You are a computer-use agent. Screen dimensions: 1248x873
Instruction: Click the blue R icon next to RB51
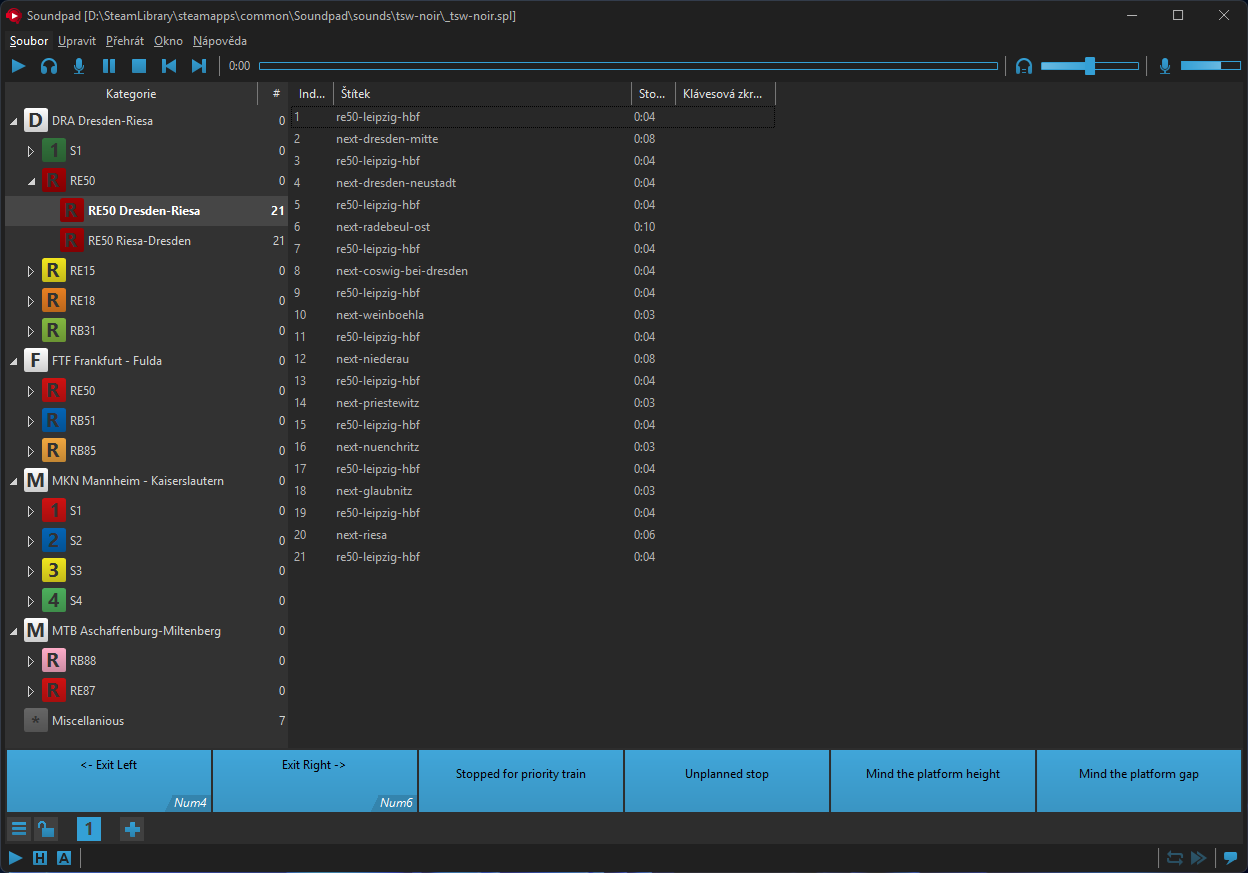(x=54, y=421)
